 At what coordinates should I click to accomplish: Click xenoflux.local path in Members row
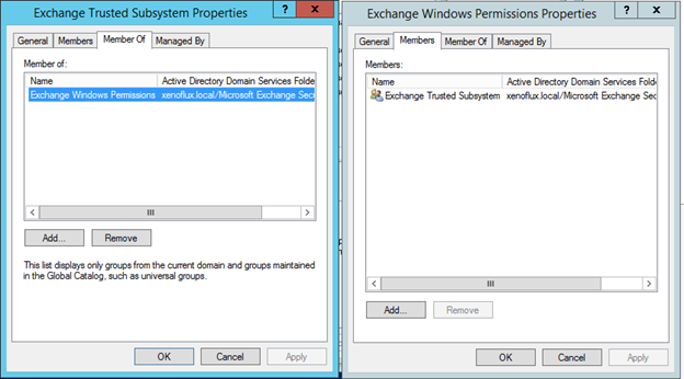pos(581,96)
